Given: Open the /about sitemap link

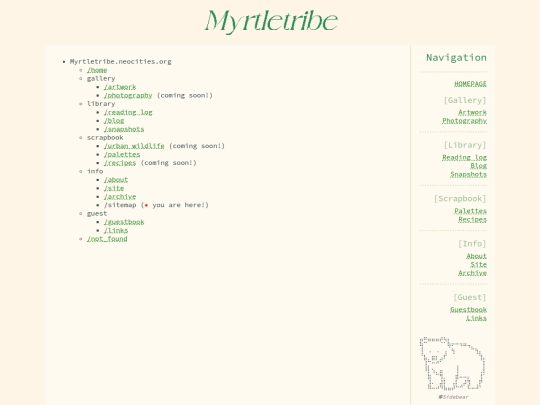Looking at the screenshot, I should (x=116, y=180).
